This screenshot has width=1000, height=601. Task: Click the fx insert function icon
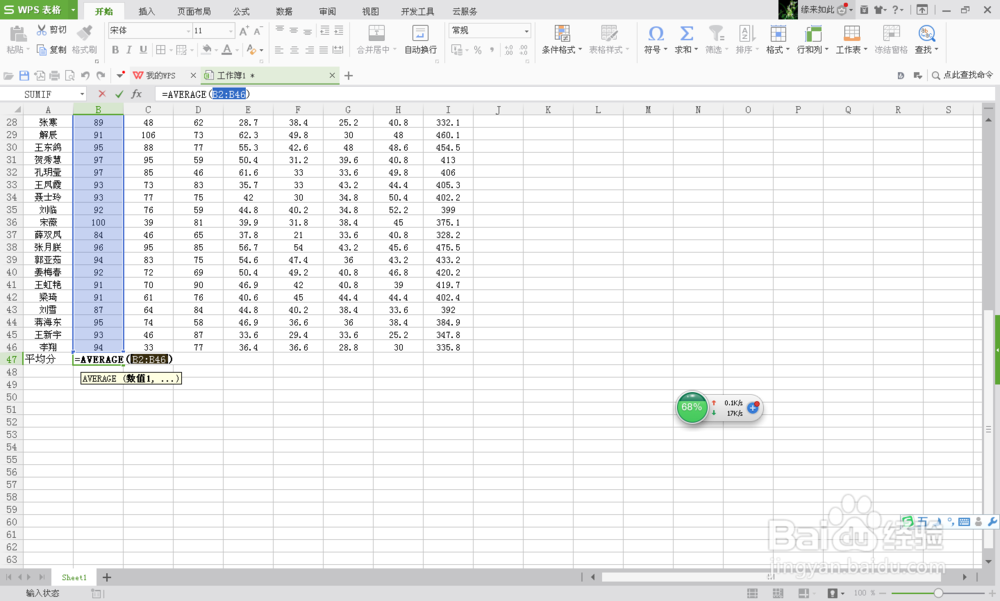pos(136,94)
